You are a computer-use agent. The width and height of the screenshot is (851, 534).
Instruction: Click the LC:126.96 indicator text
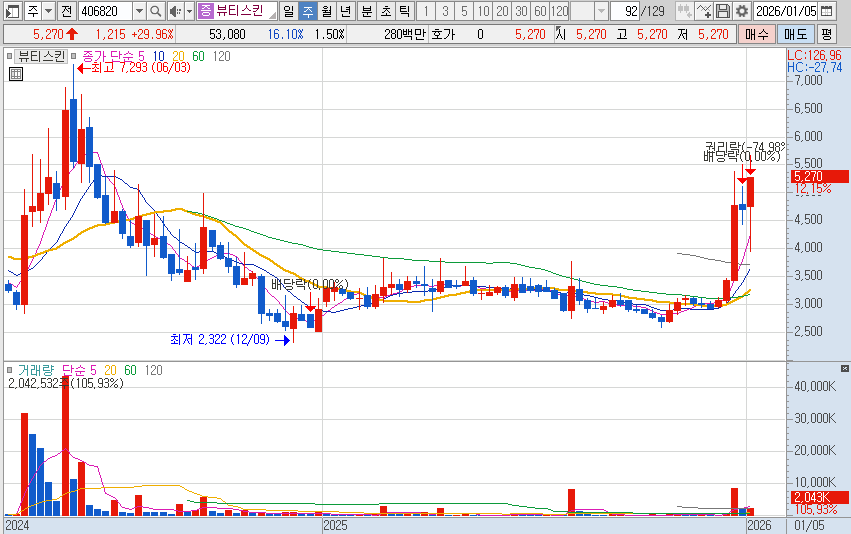coord(815,55)
